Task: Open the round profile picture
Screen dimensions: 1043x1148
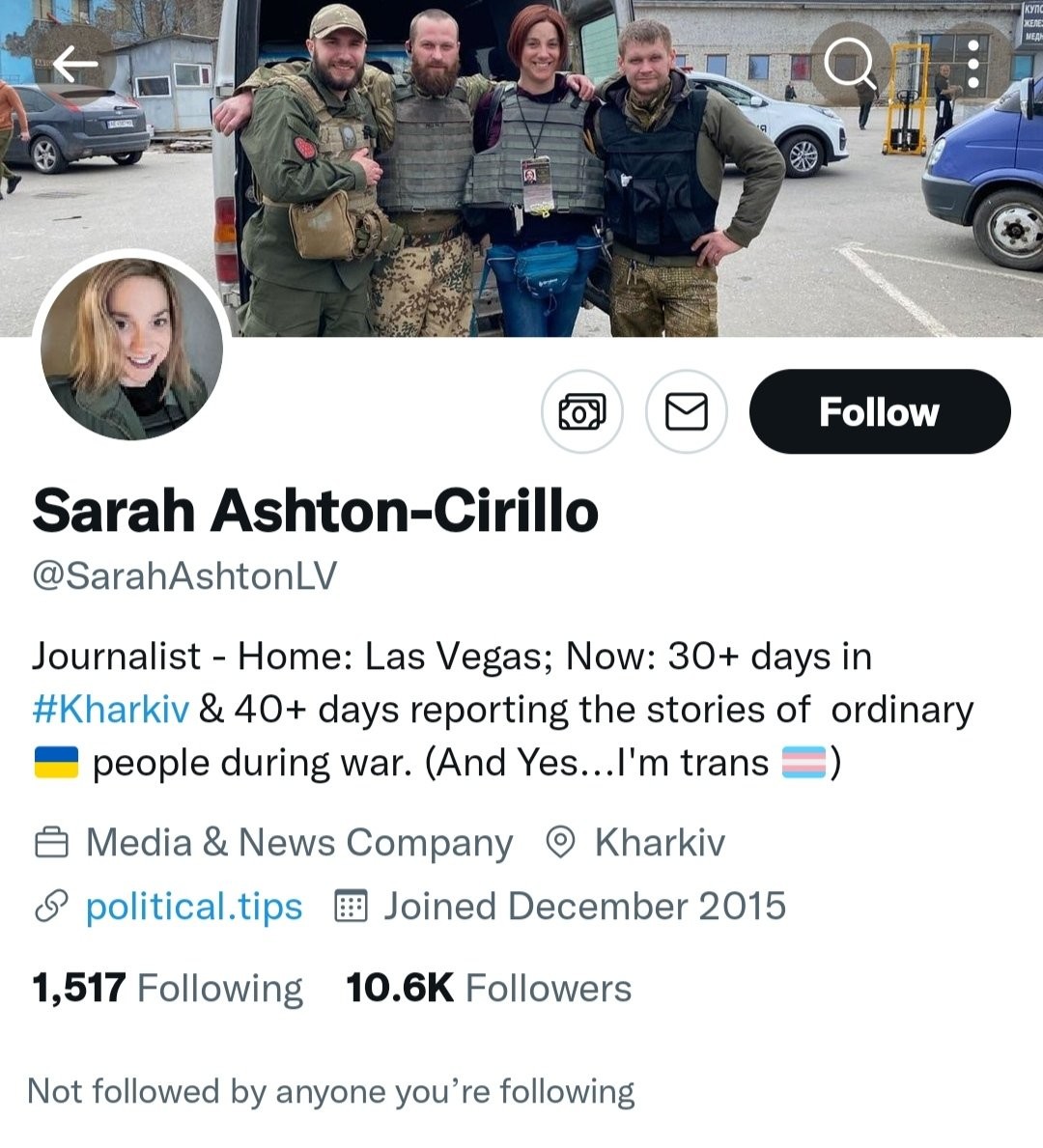Action: pos(132,350)
